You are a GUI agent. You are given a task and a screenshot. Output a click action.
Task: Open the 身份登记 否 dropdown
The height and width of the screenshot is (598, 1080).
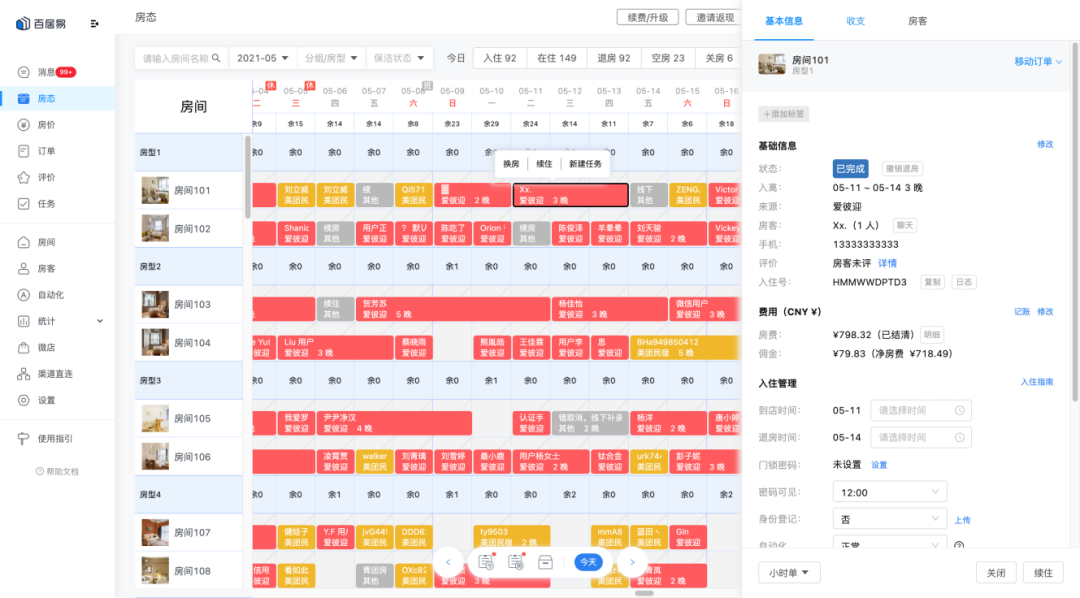(889, 519)
